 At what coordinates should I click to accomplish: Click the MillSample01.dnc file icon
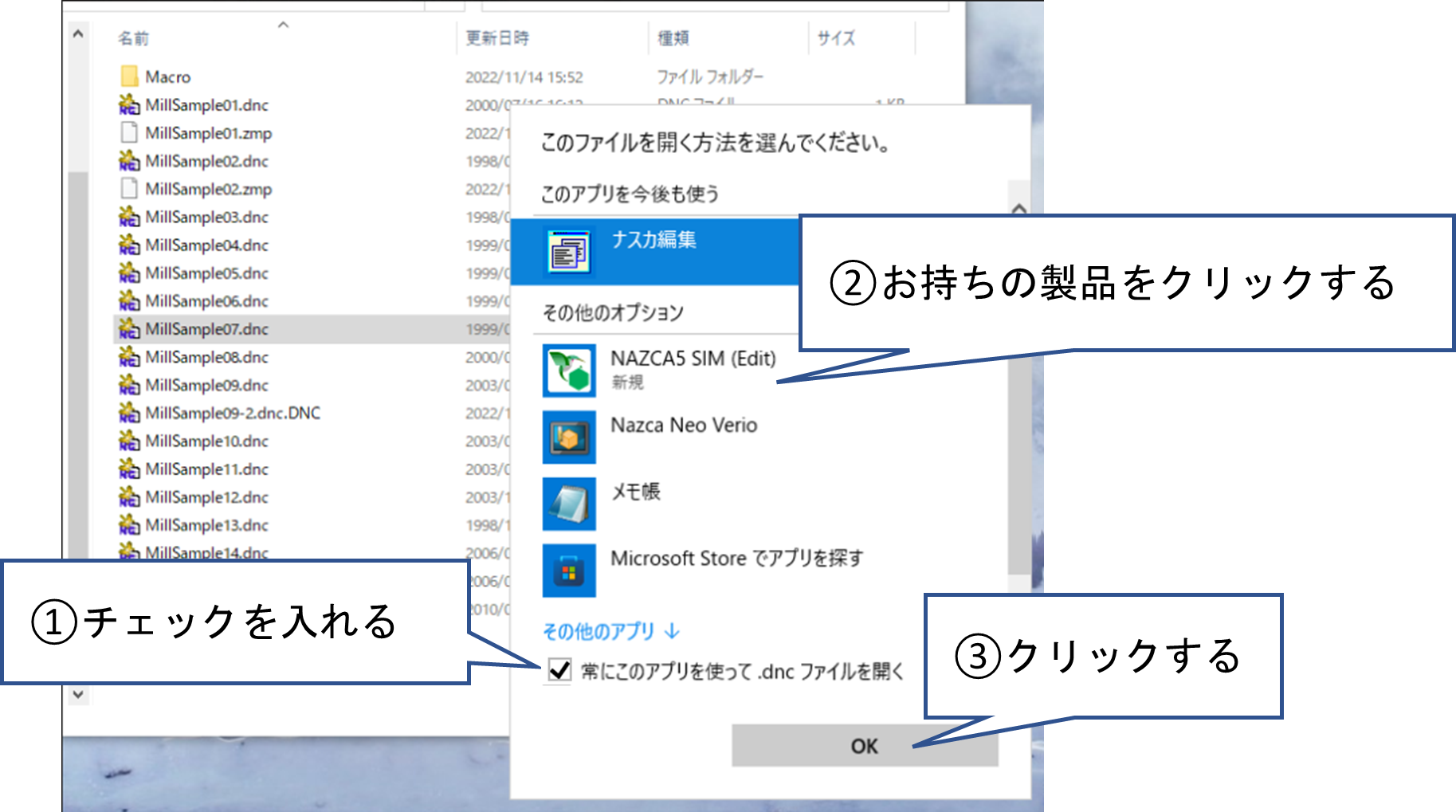[129, 104]
